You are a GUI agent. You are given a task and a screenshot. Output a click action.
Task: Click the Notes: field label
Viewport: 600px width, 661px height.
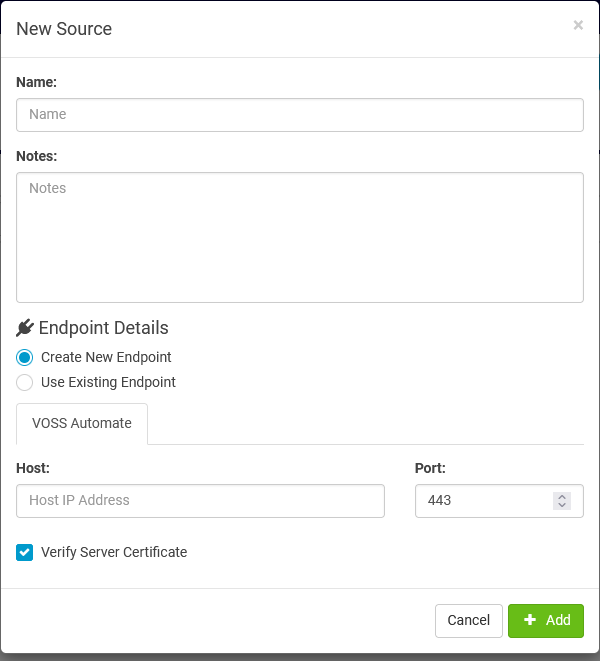point(37,156)
